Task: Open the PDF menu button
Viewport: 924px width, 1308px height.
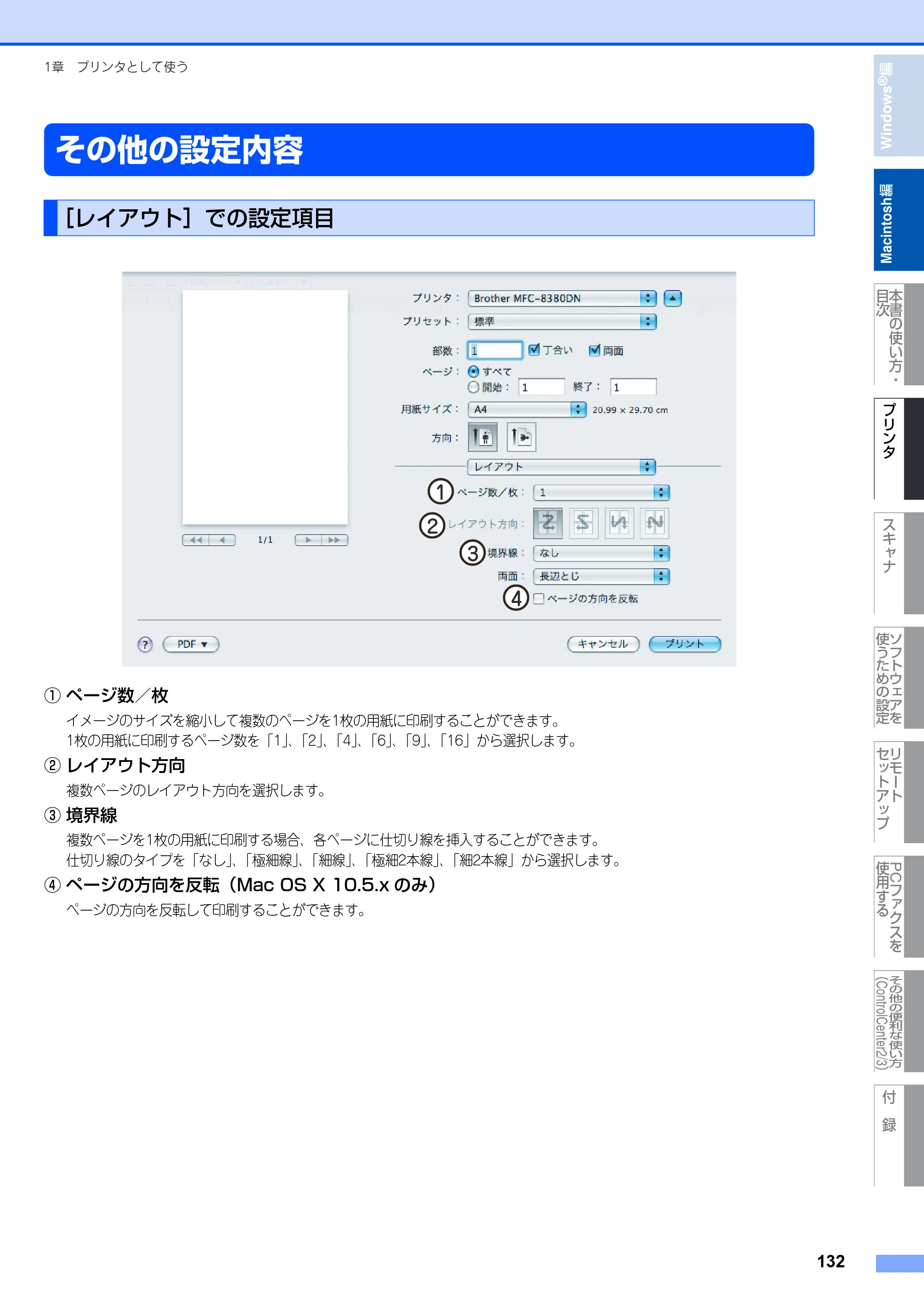Action: [191, 645]
